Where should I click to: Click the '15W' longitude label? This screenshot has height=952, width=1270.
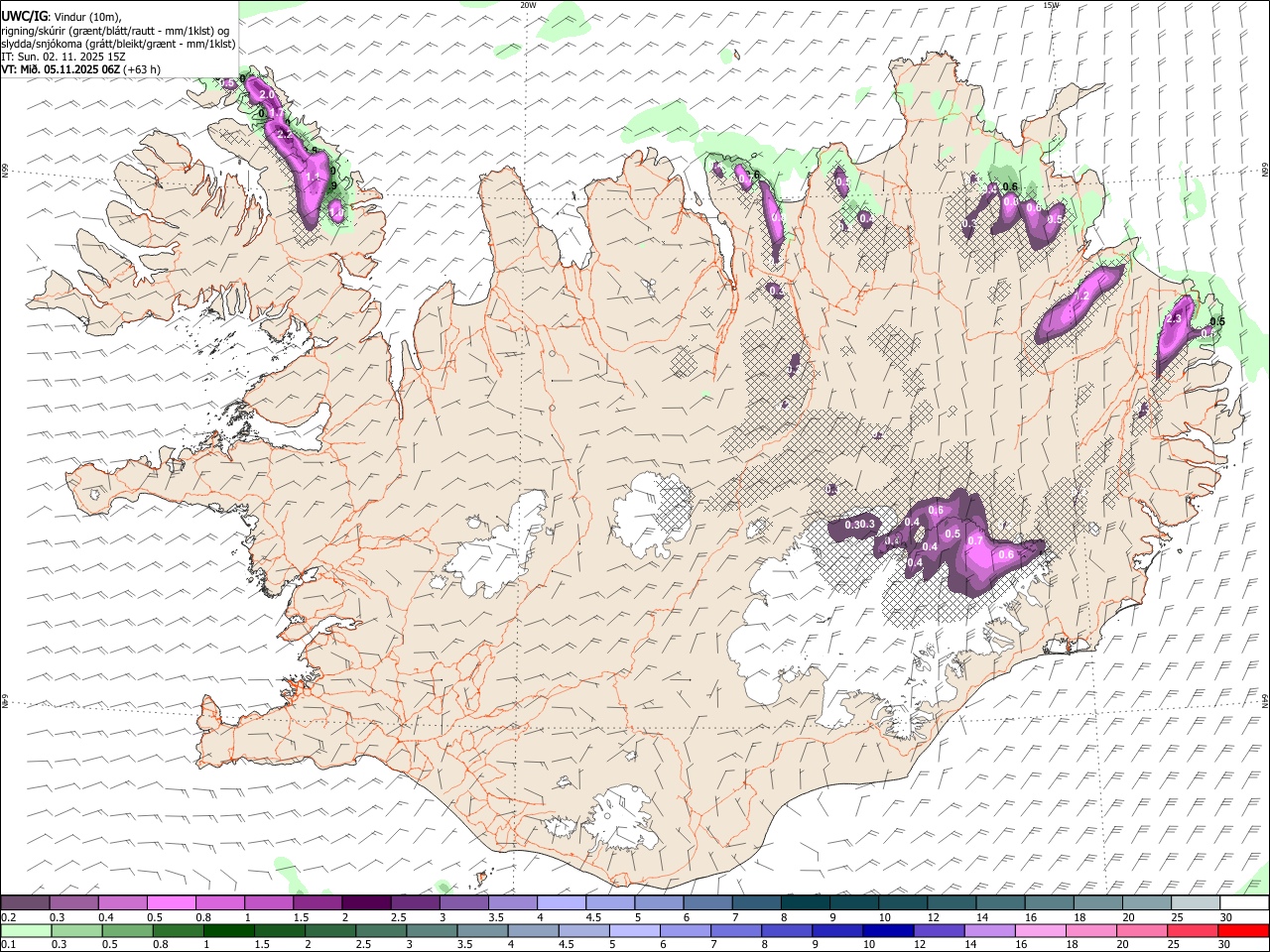[1052, 5]
